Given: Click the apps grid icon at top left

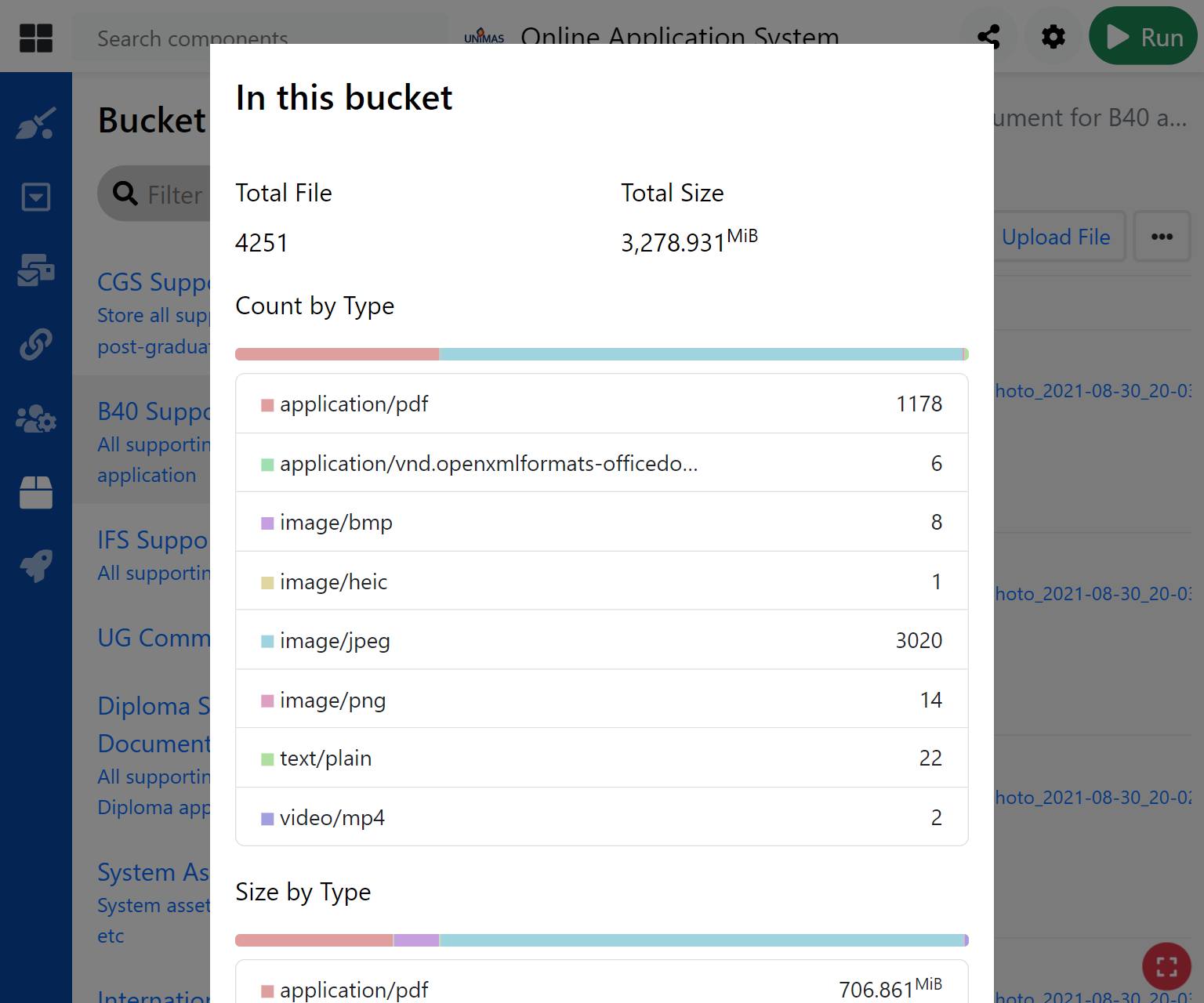Looking at the screenshot, I should click(36, 37).
